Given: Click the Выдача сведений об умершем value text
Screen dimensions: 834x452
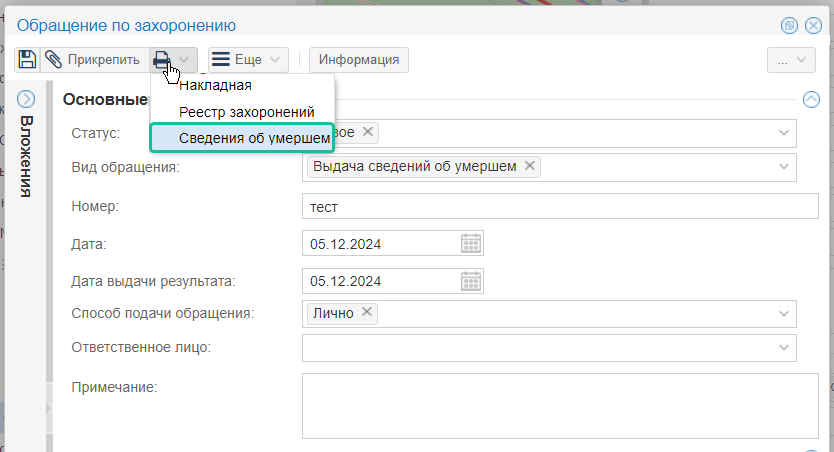Looking at the screenshot, I should point(414,166).
